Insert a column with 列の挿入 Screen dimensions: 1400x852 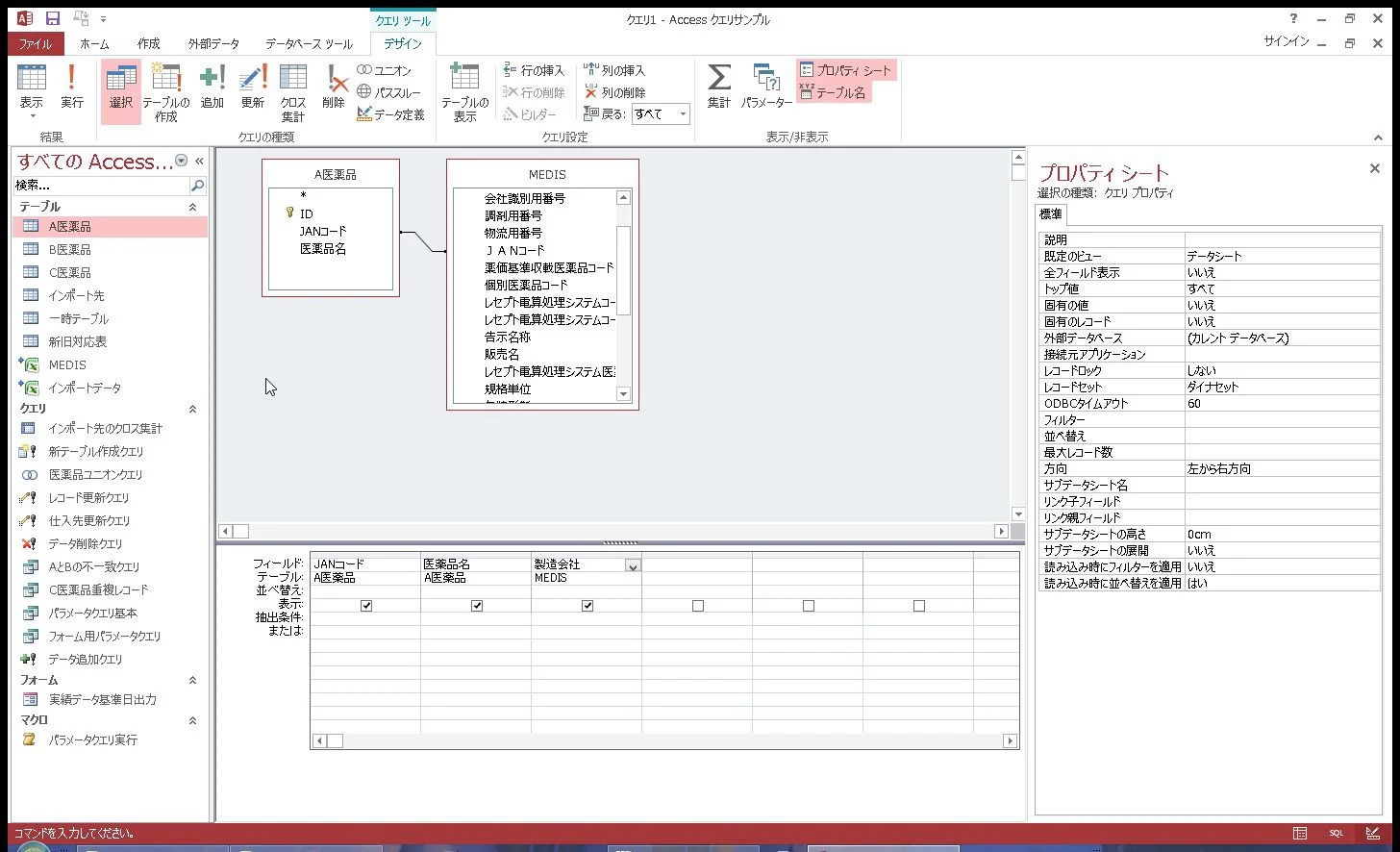614,70
